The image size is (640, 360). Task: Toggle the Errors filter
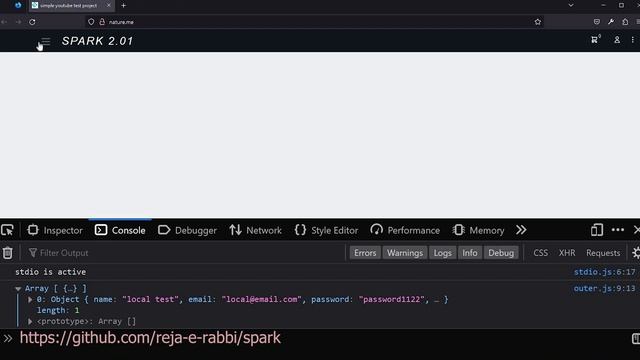click(365, 253)
